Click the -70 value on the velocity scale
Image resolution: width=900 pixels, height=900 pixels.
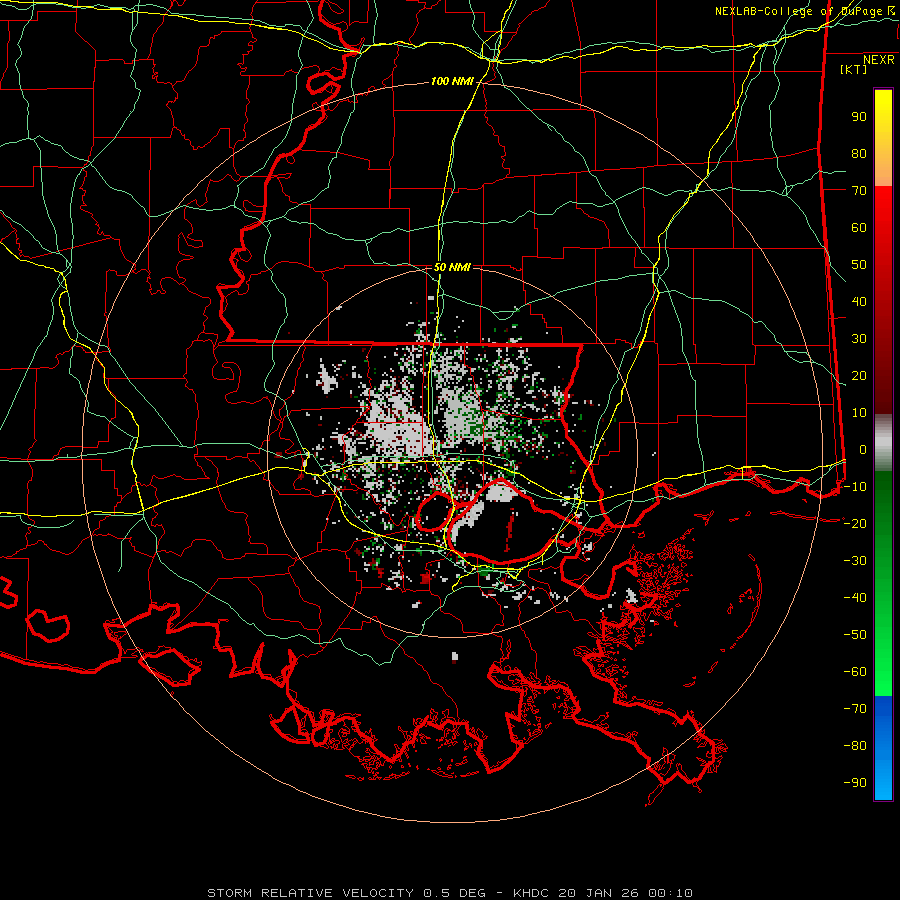tap(855, 709)
